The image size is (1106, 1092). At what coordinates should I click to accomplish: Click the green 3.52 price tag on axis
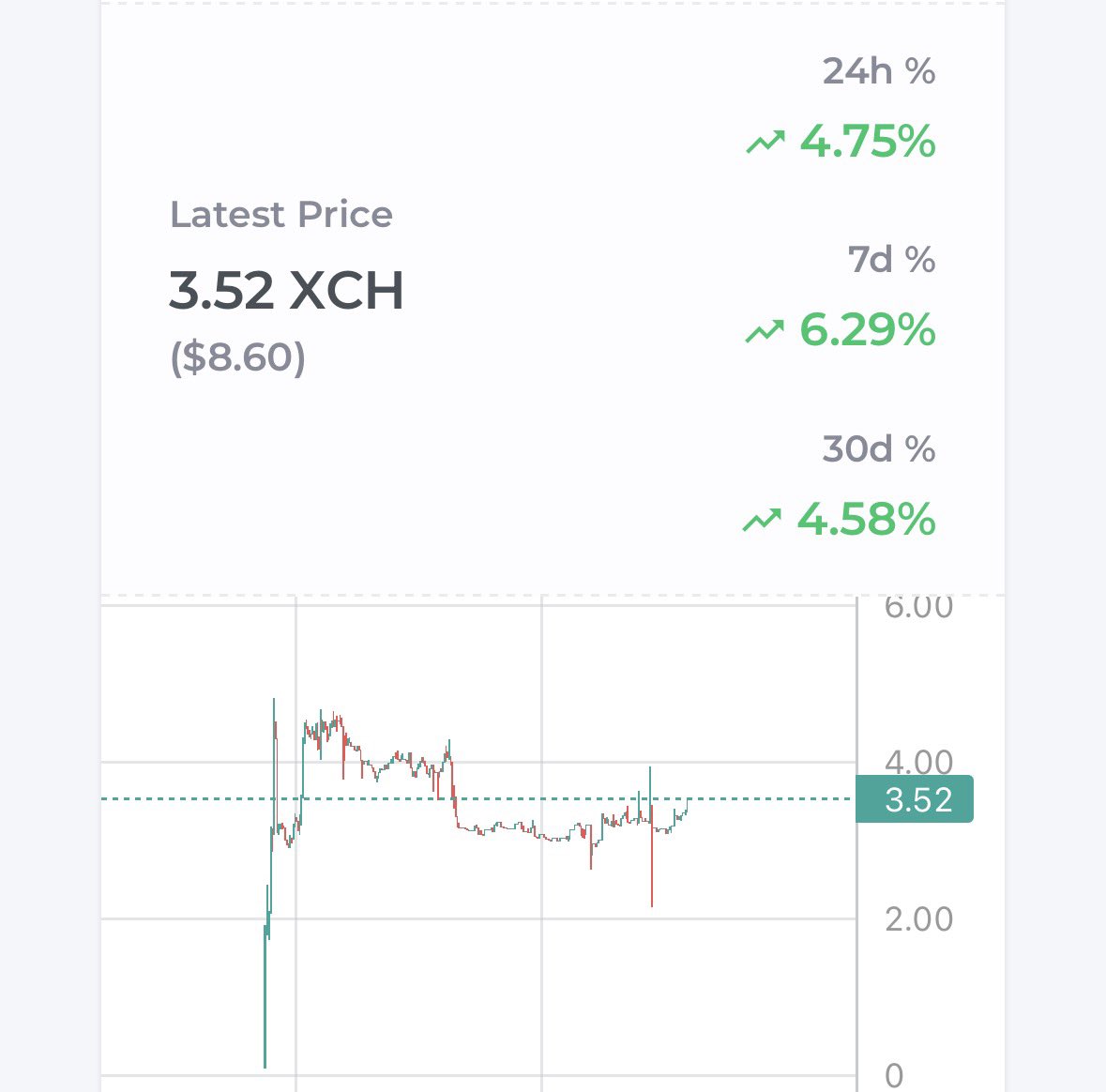[916, 799]
